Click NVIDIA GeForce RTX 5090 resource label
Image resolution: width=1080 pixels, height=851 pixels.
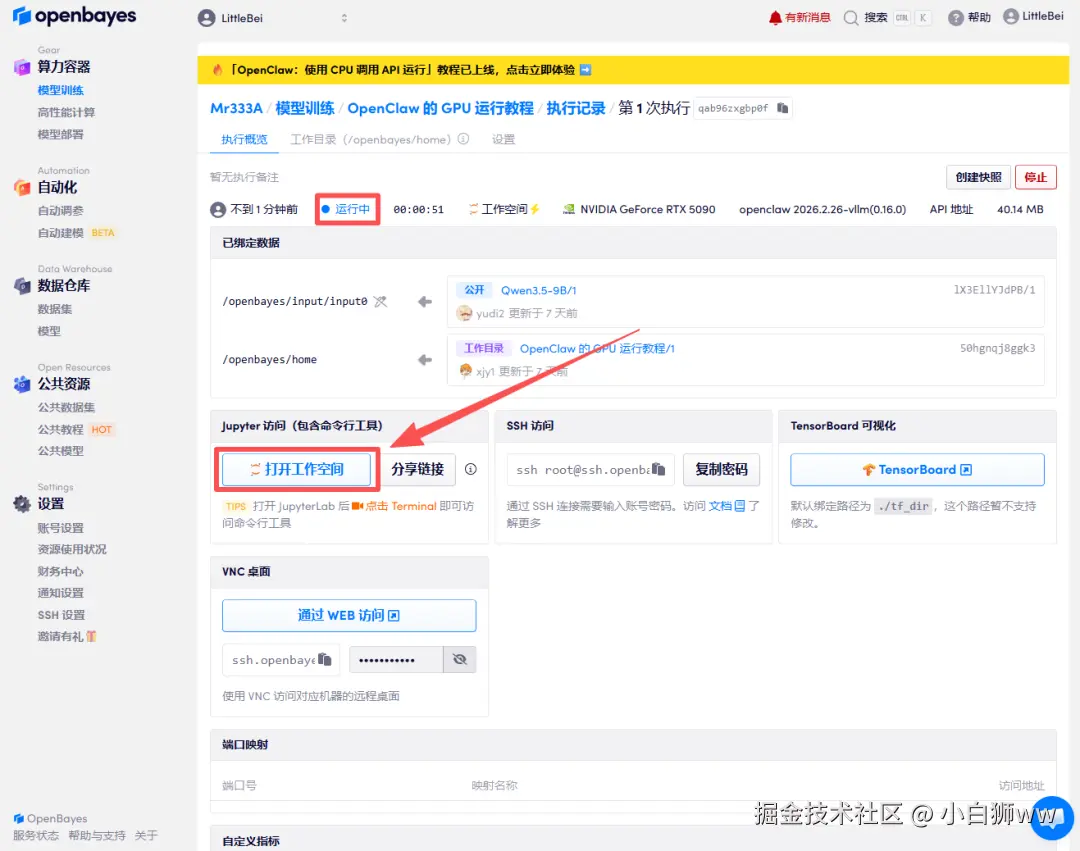coord(639,209)
